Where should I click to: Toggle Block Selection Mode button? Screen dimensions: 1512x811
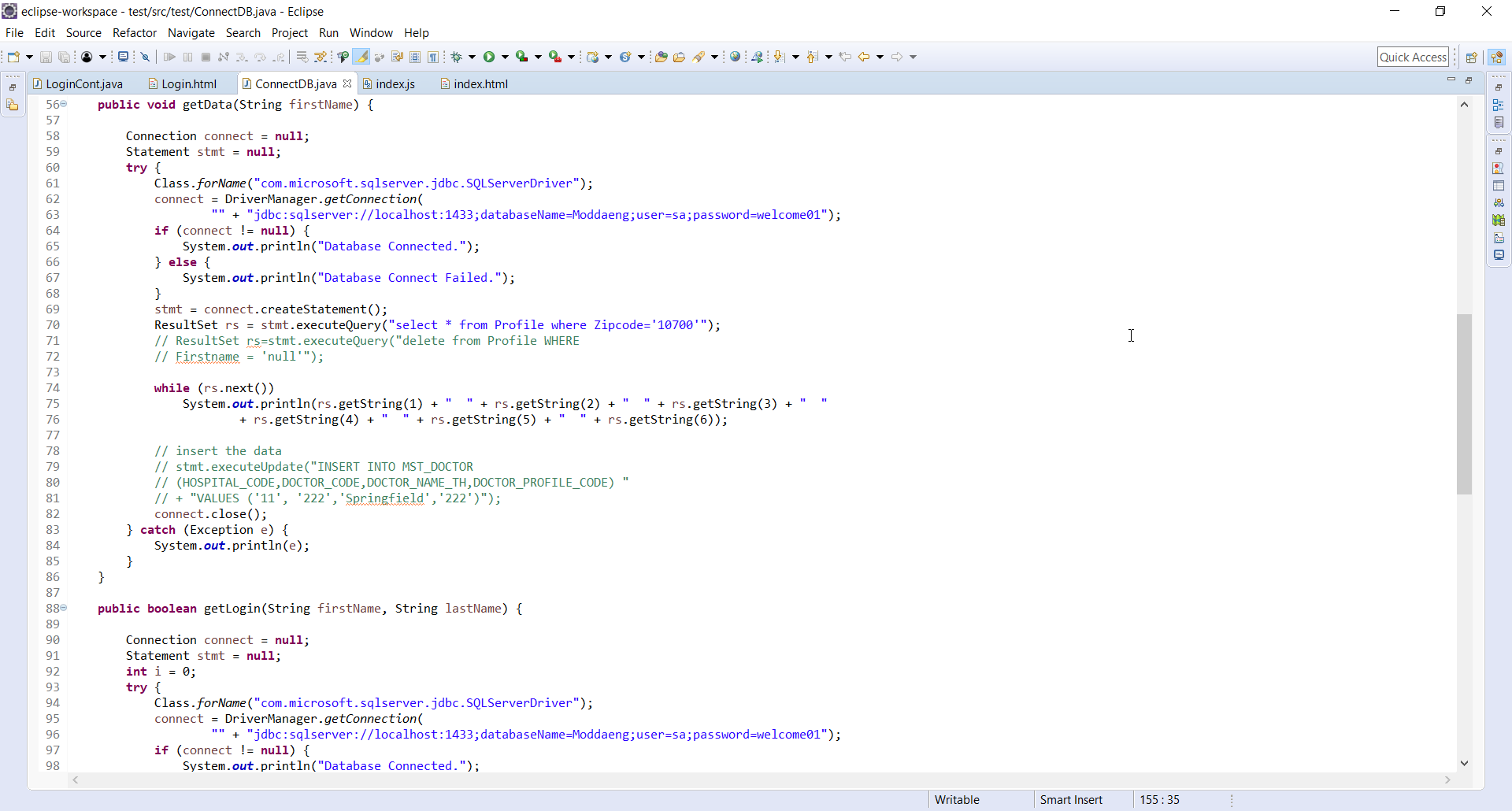415,57
